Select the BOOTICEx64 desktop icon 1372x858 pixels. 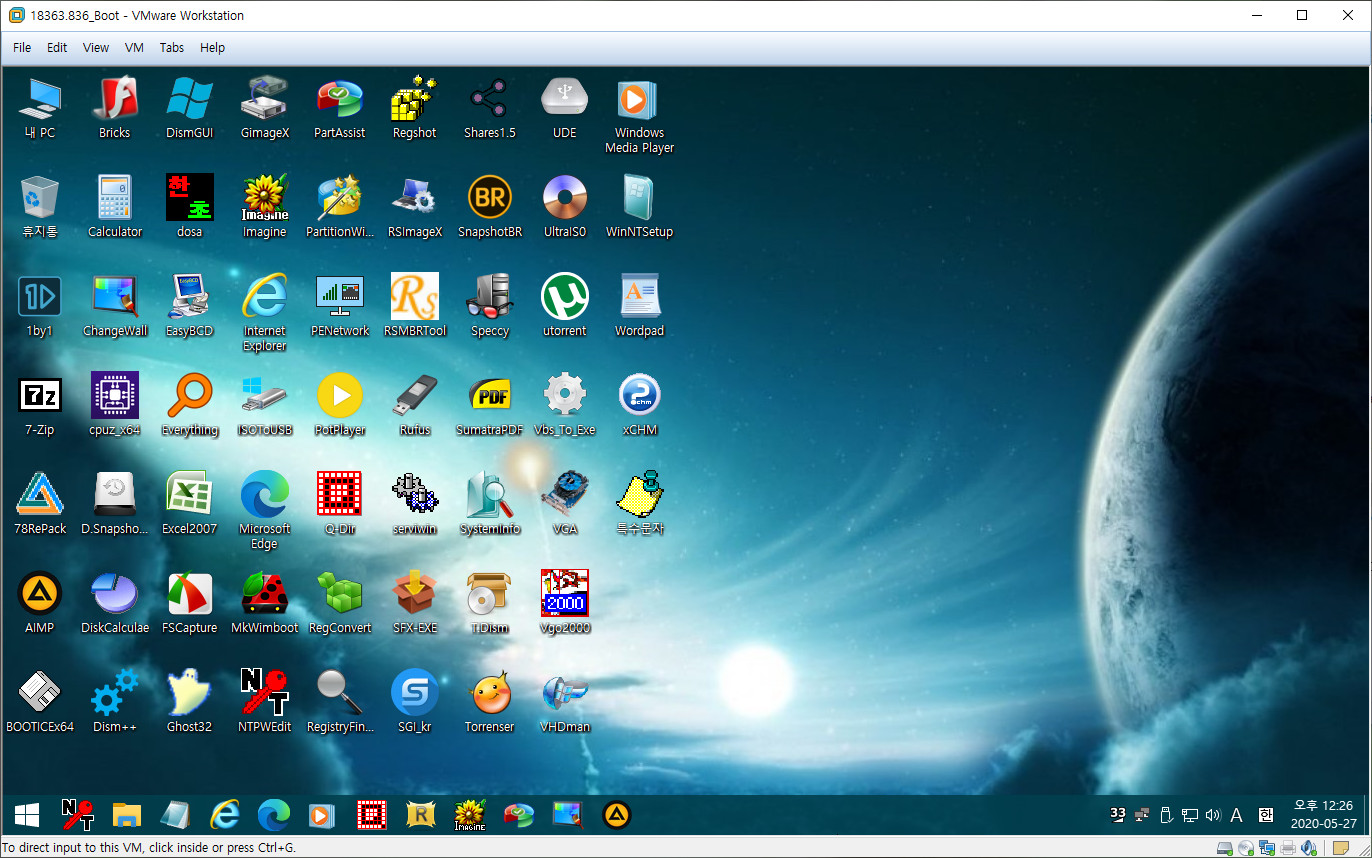point(40,702)
